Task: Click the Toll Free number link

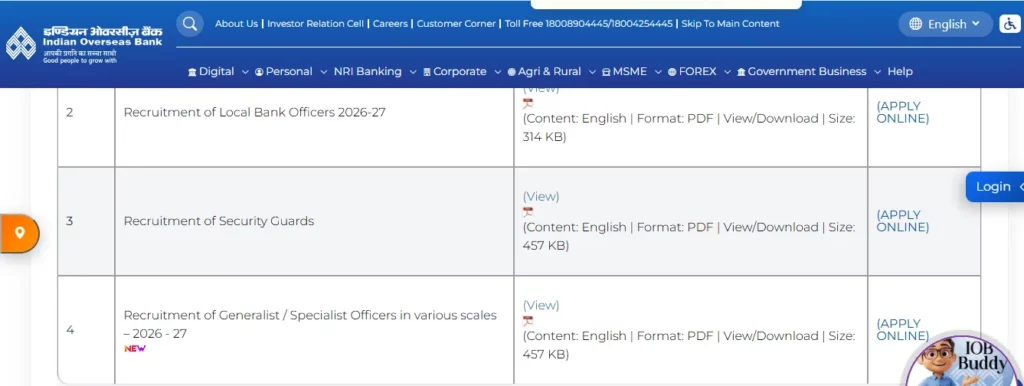Action: (588, 24)
